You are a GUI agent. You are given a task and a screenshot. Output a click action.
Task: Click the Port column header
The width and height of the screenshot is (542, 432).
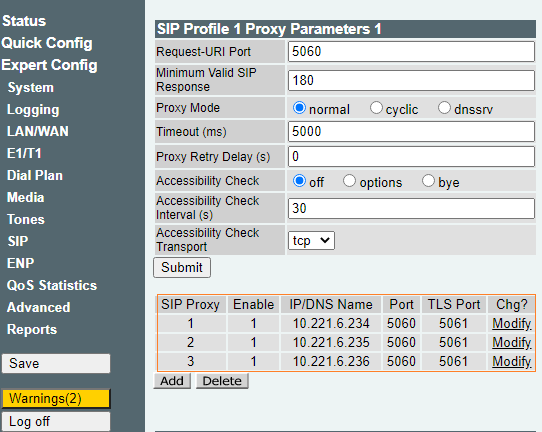point(401,304)
